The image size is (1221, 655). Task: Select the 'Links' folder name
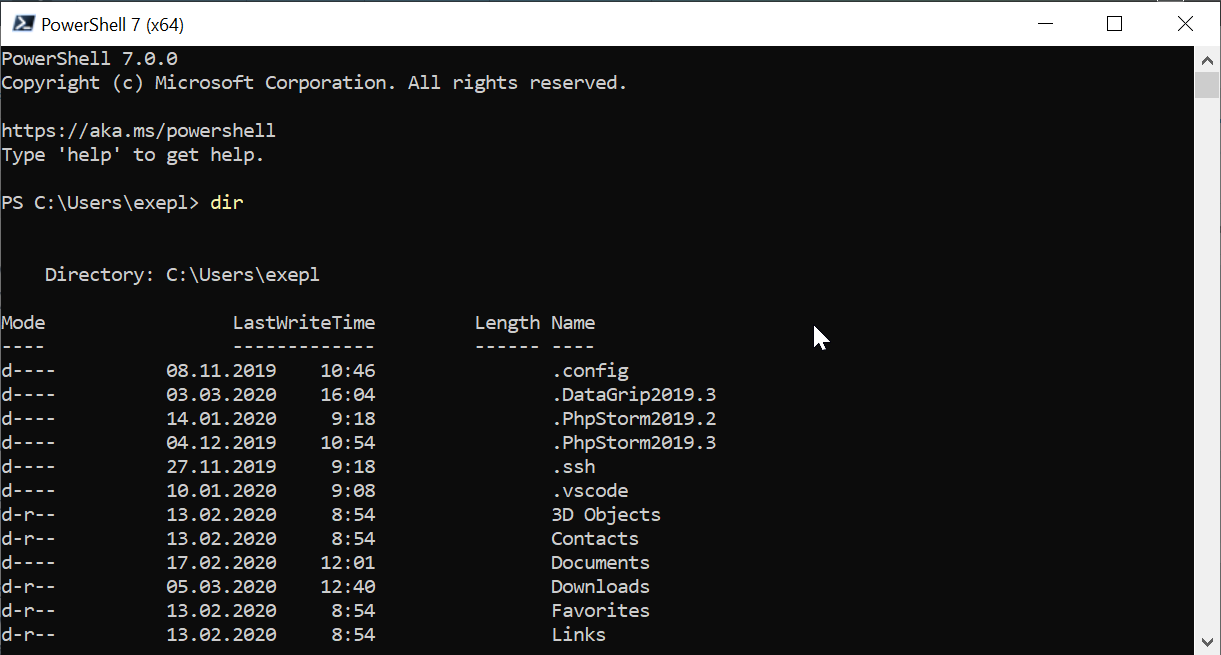coord(579,635)
